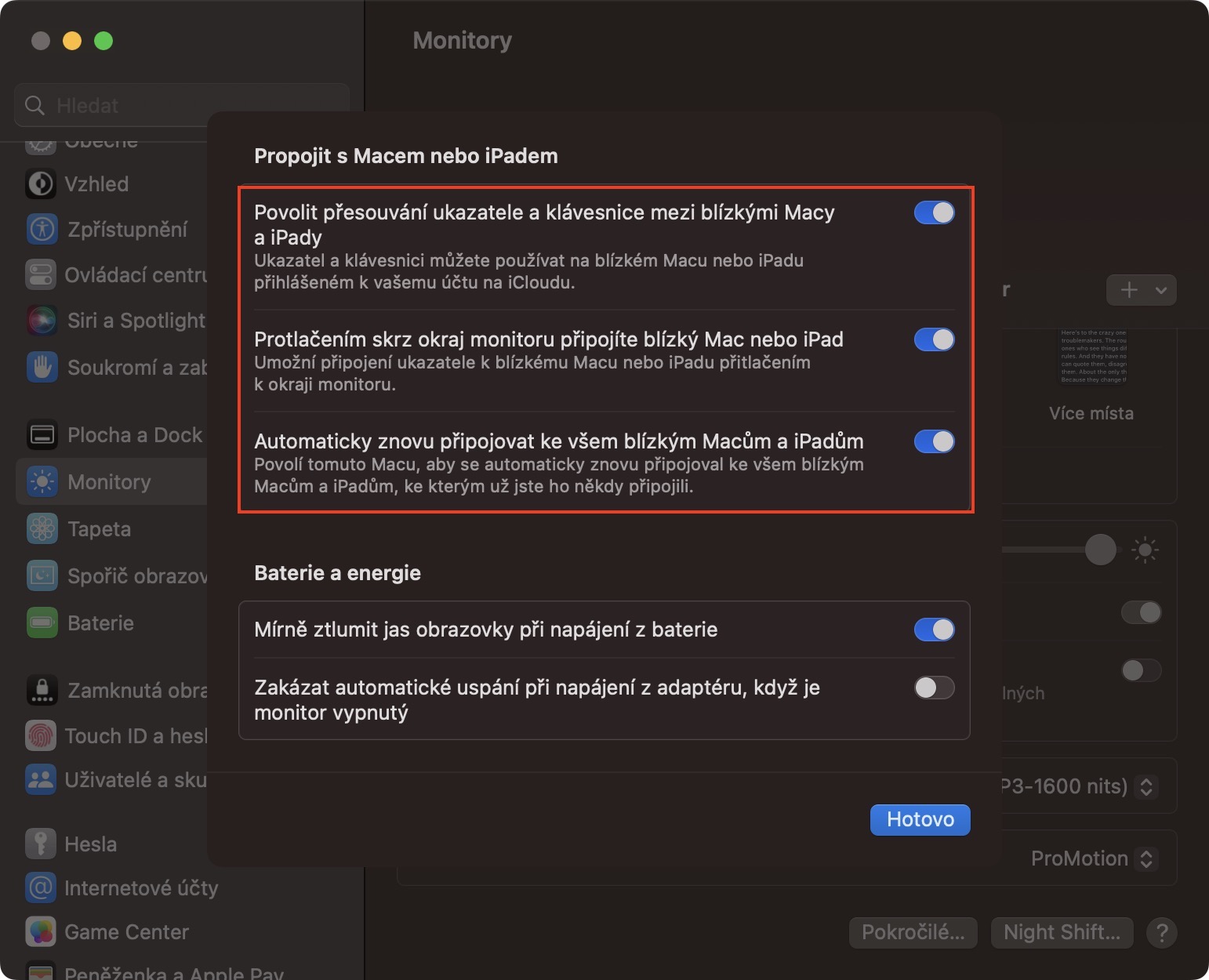Screen dimensions: 1209x980
Task: Click the Touch ID fingerprint icon
Action: [41, 735]
